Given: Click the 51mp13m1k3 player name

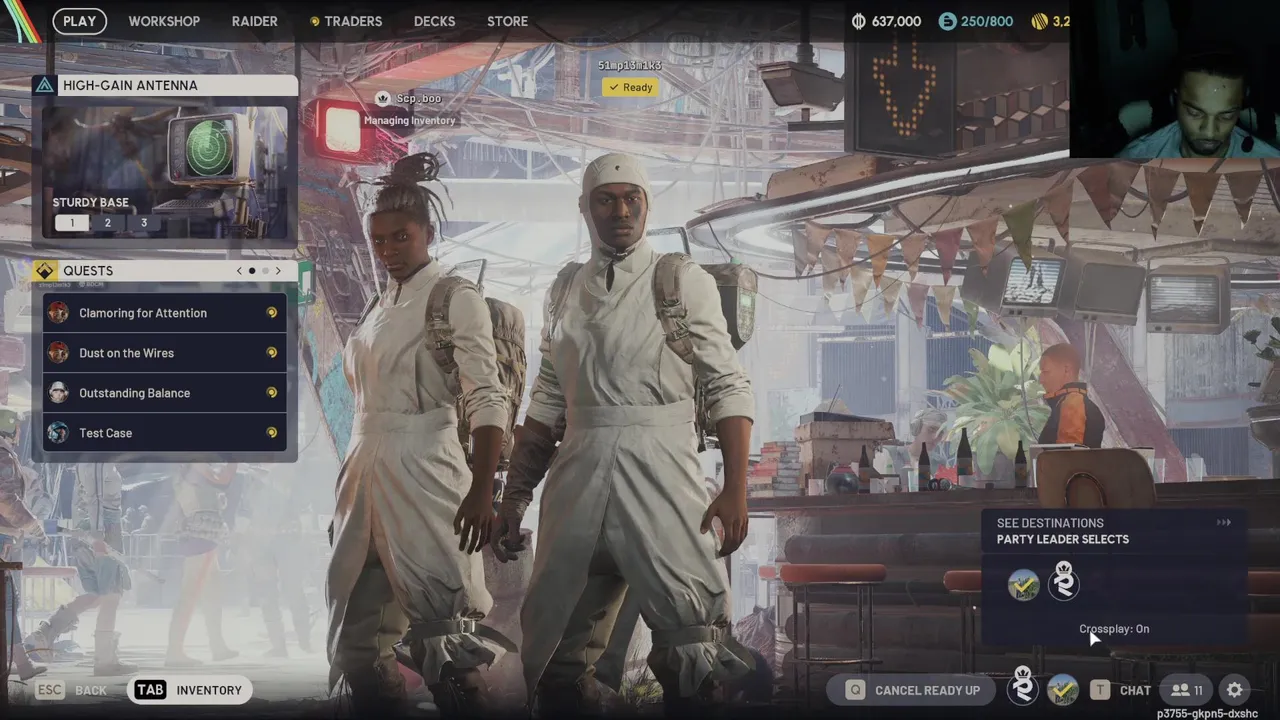Looking at the screenshot, I should [630, 66].
